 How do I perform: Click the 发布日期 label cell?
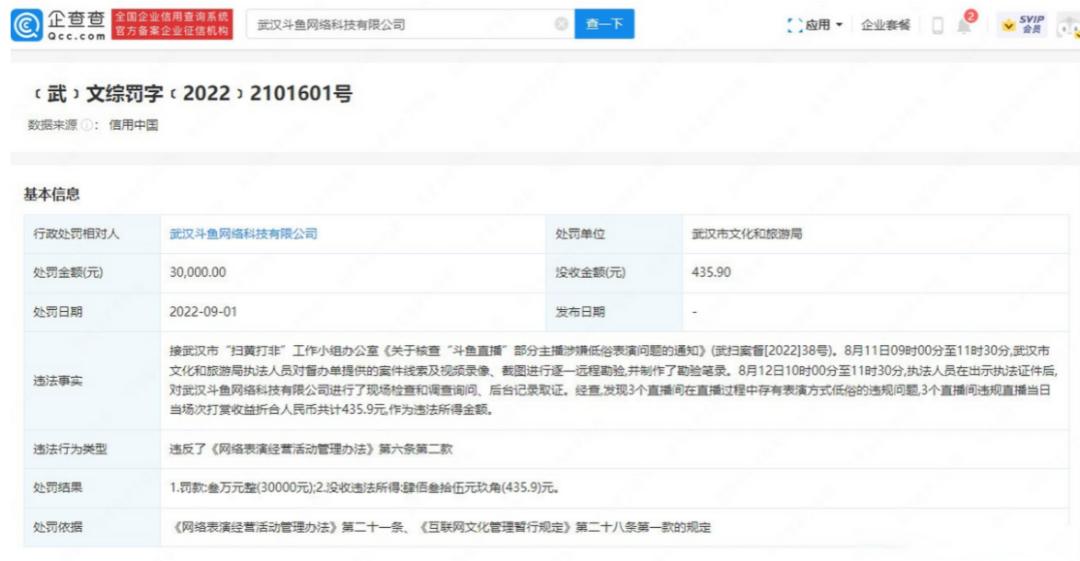coord(614,312)
